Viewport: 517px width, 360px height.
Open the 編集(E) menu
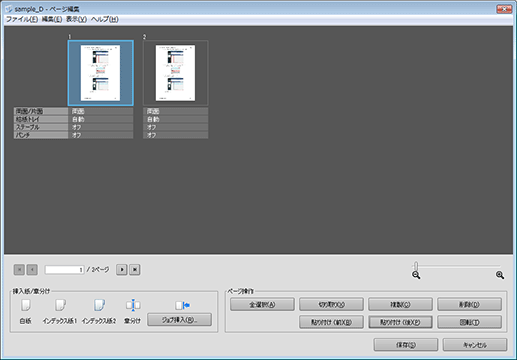[x=52, y=19]
